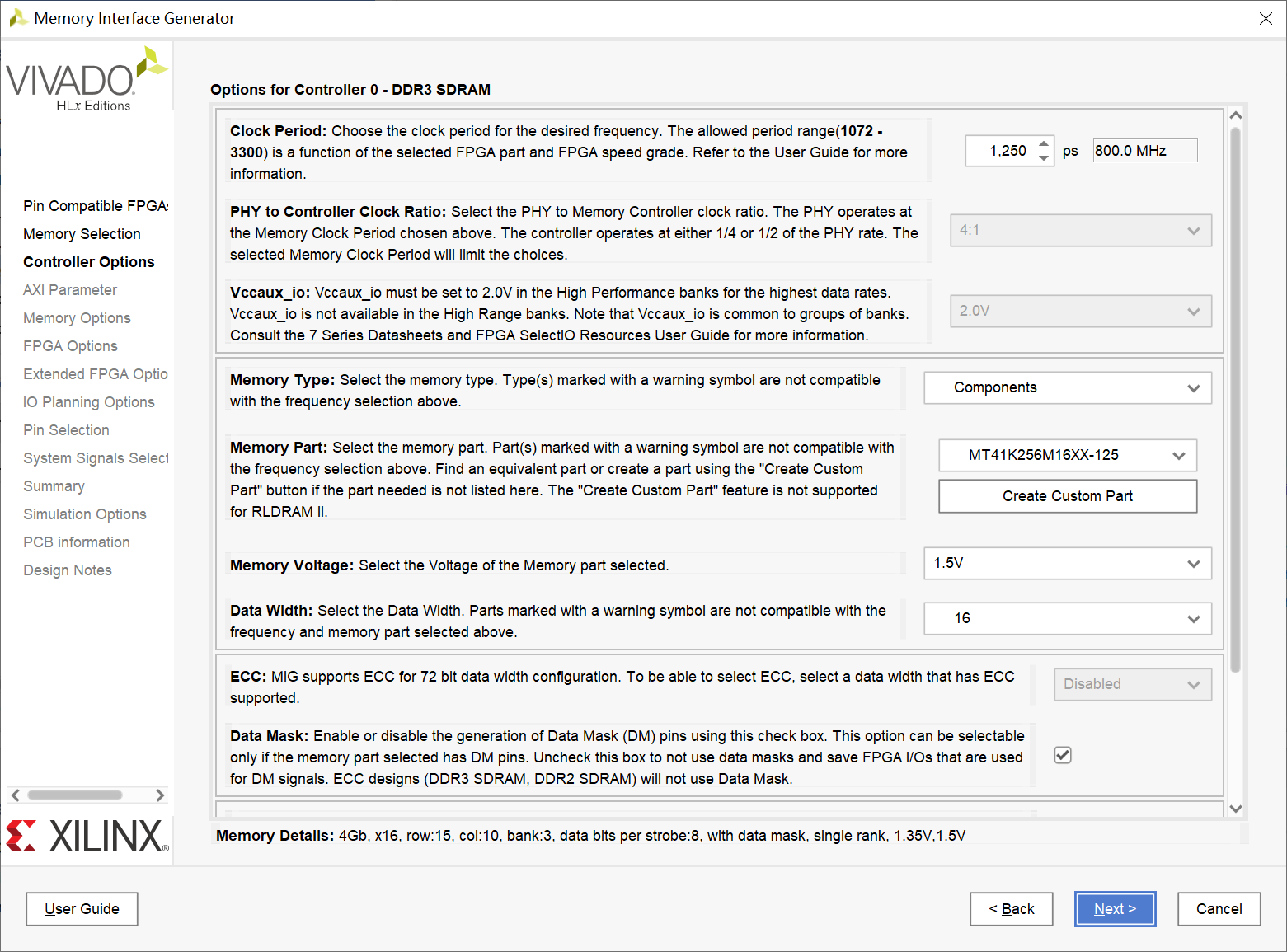The width and height of the screenshot is (1287, 952).
Task: Click the PHY to Controller 4:1 dropdown
Action: [1081, 231]
